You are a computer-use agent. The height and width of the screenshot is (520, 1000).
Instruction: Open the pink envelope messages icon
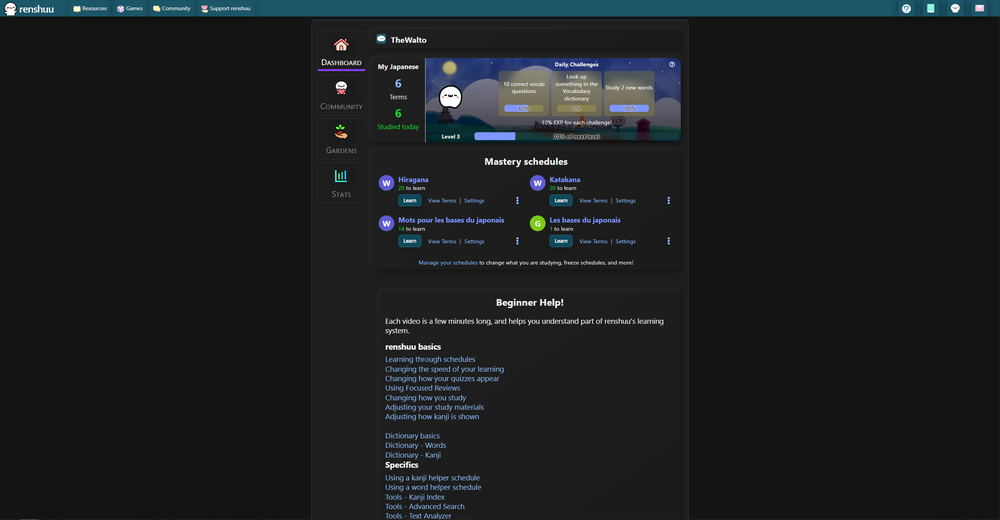(980, 8)
